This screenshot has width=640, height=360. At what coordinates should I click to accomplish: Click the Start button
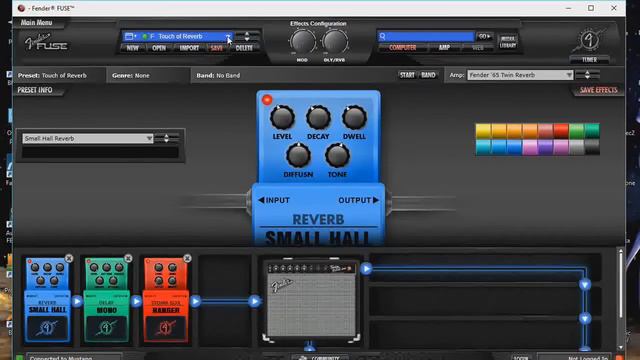coord(407,75)
